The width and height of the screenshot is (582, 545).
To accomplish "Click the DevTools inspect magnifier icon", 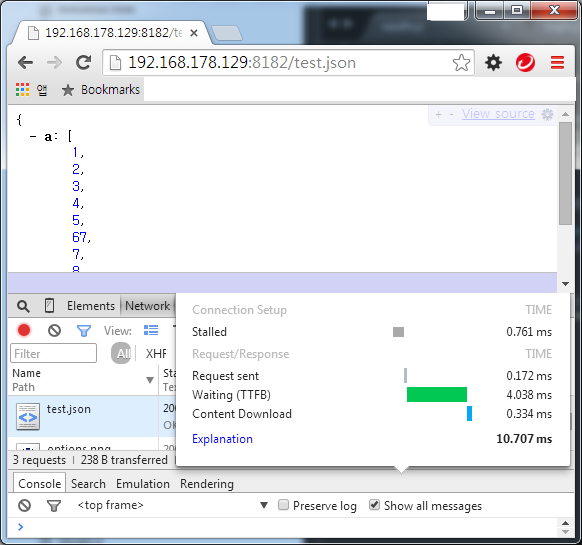I will click(23, 306).
